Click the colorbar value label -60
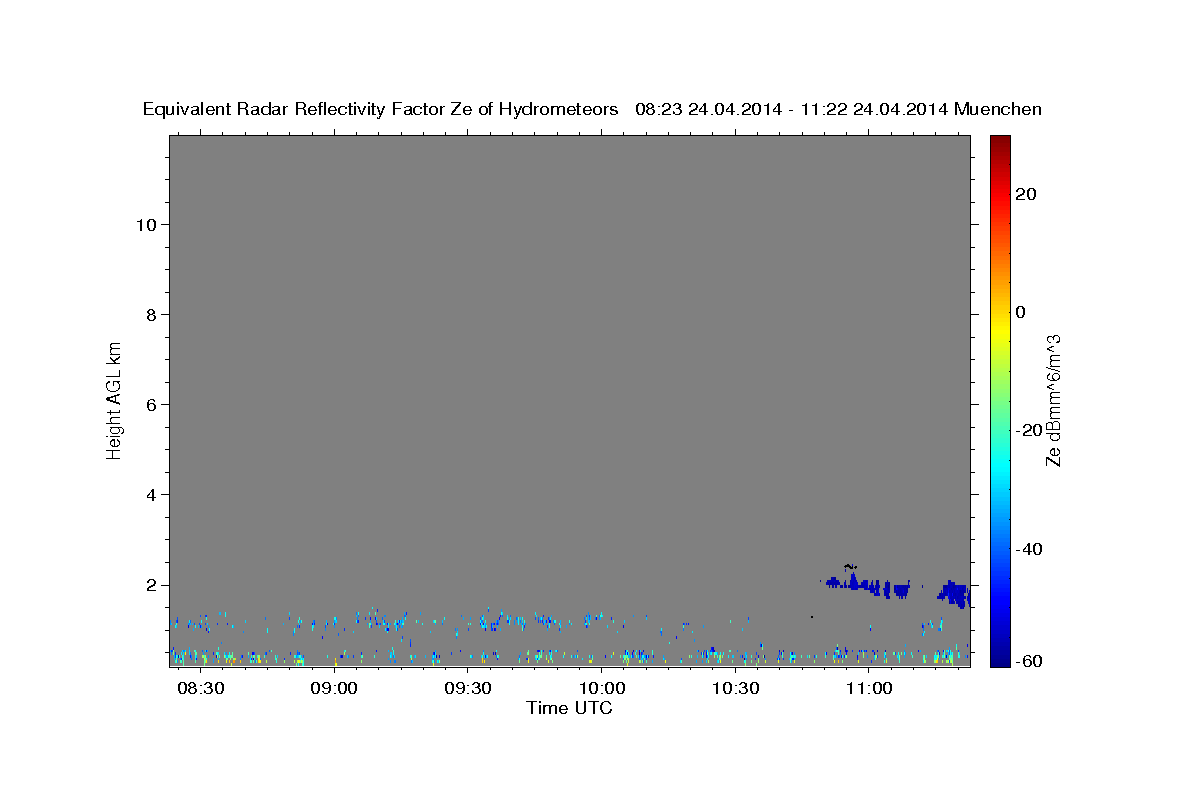The image size is (1200, 800). coord(1029,661)
